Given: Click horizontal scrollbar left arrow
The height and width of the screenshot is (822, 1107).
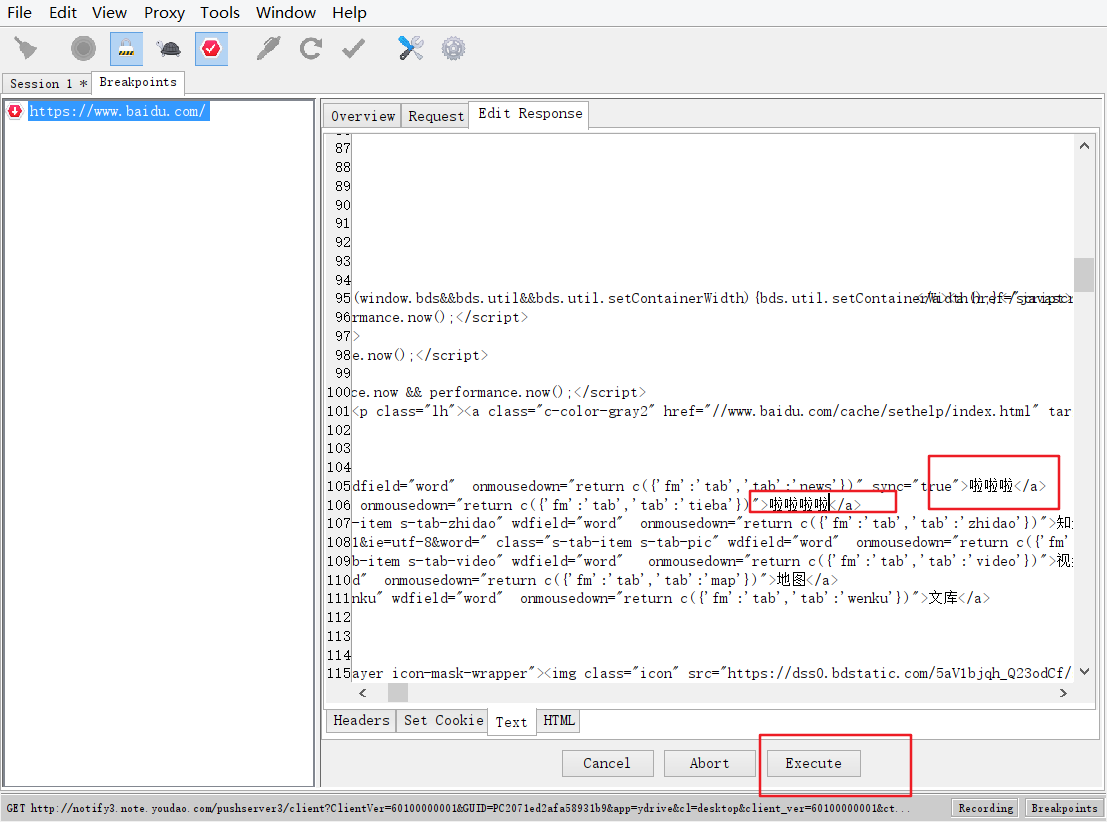Looking at the screenshot, I should (363, 693).
